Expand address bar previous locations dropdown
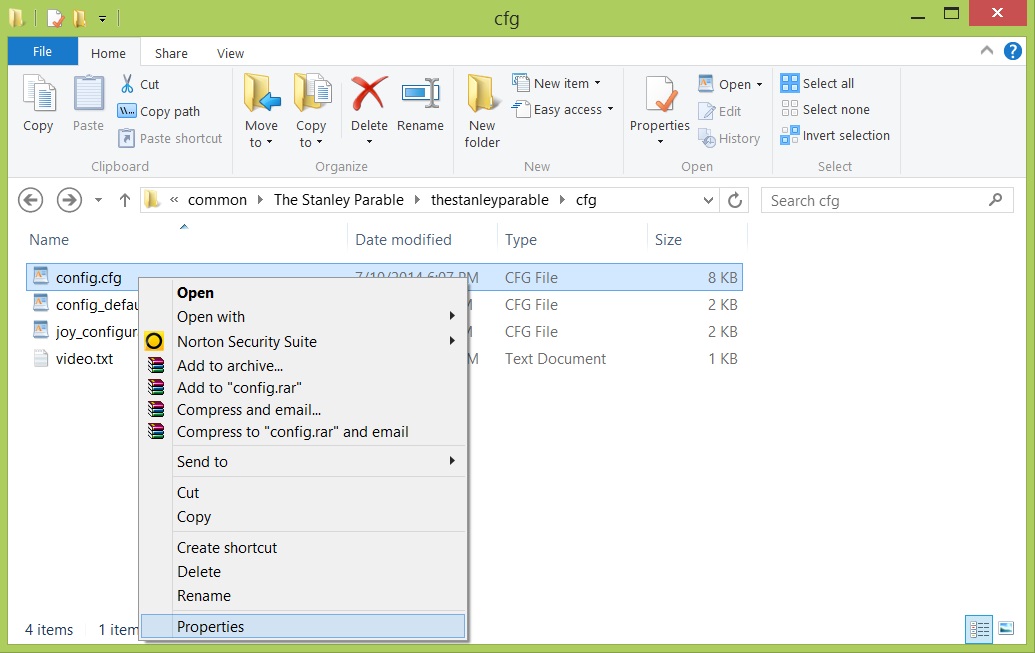This screenshot has height=653, width=1035. (708, 200)
